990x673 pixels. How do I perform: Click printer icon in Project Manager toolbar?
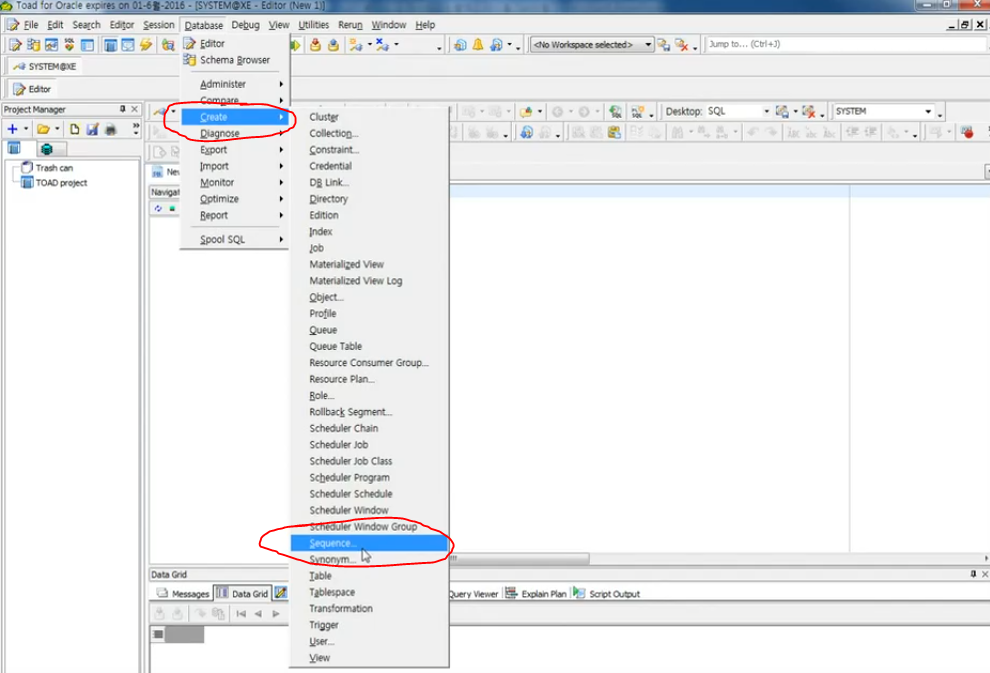[110, 129]
